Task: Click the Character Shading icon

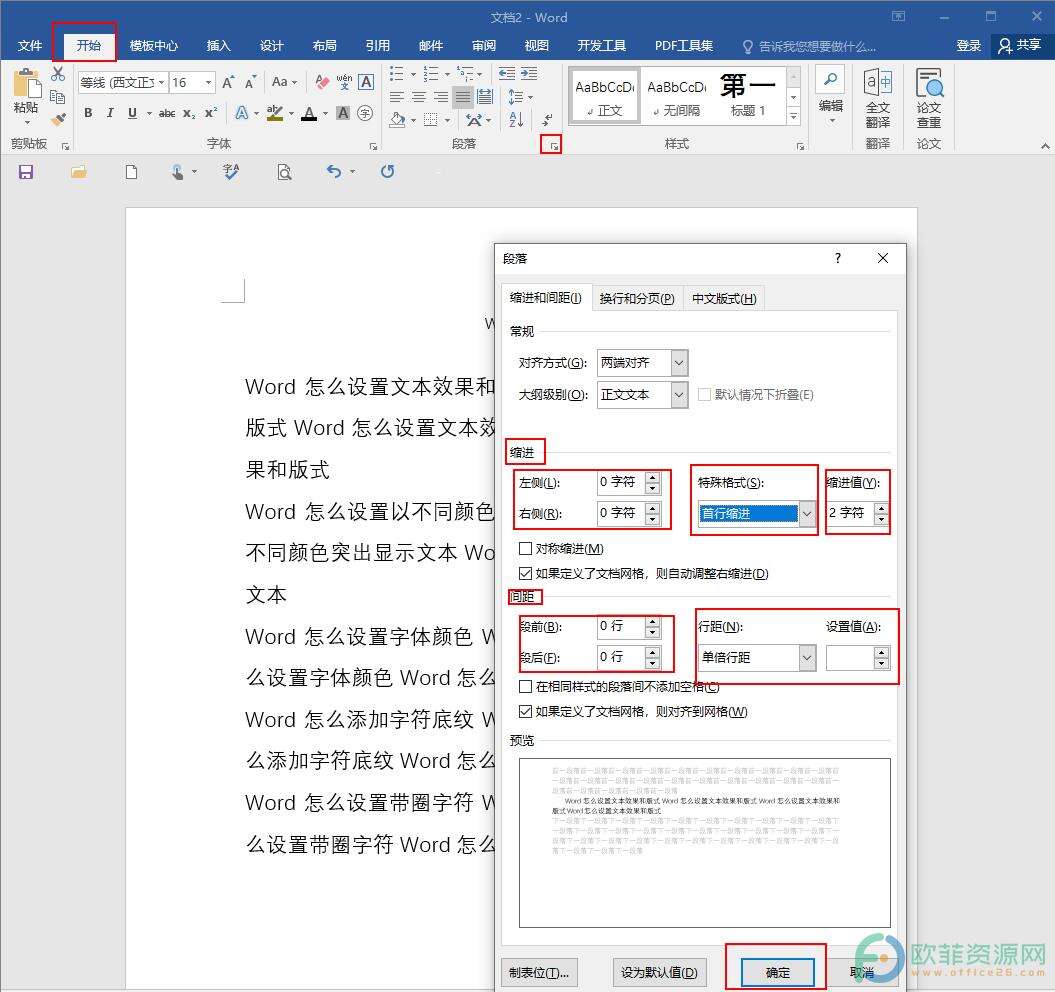Action: tap(343, 113)
